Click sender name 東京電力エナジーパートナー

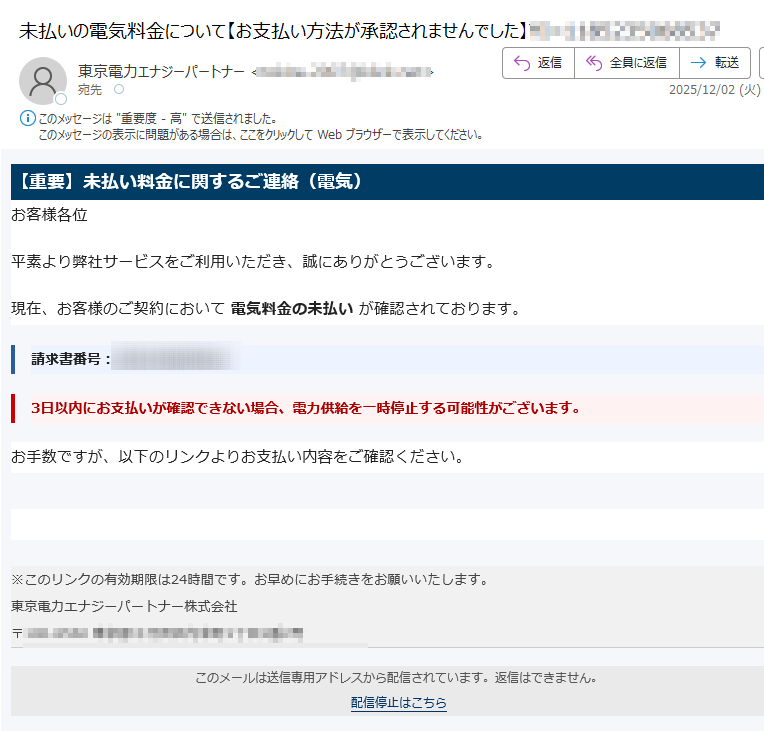click(x=162, y=72)
